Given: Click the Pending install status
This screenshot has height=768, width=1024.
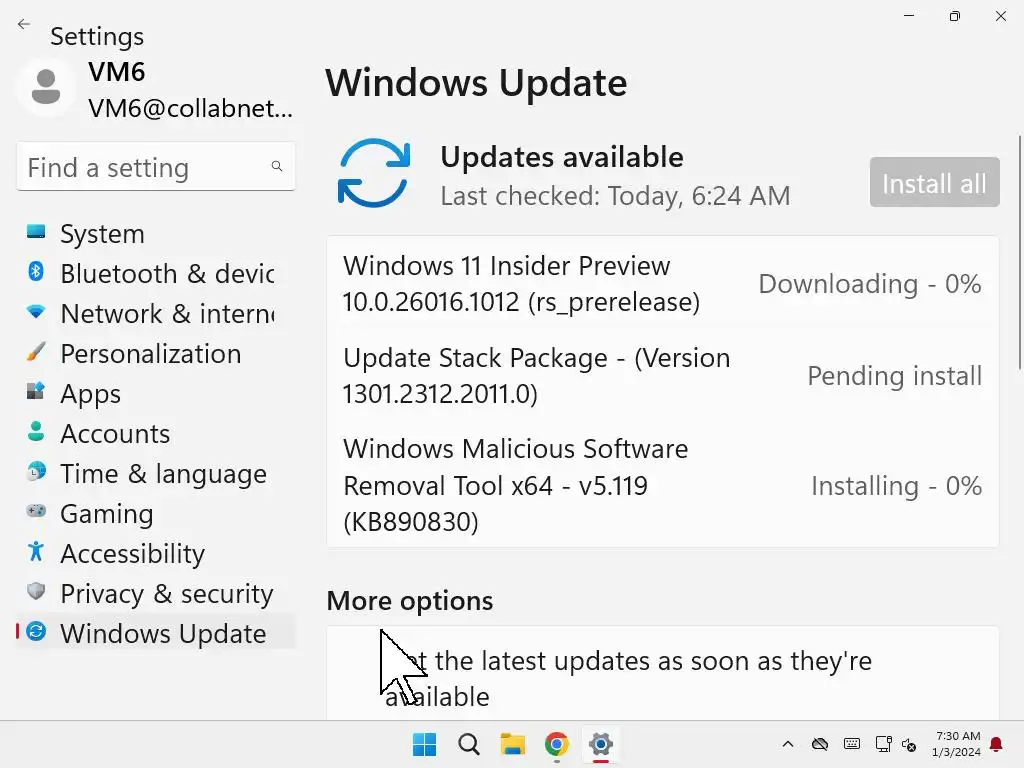Looking at the screenshot, I should point(894,376).
